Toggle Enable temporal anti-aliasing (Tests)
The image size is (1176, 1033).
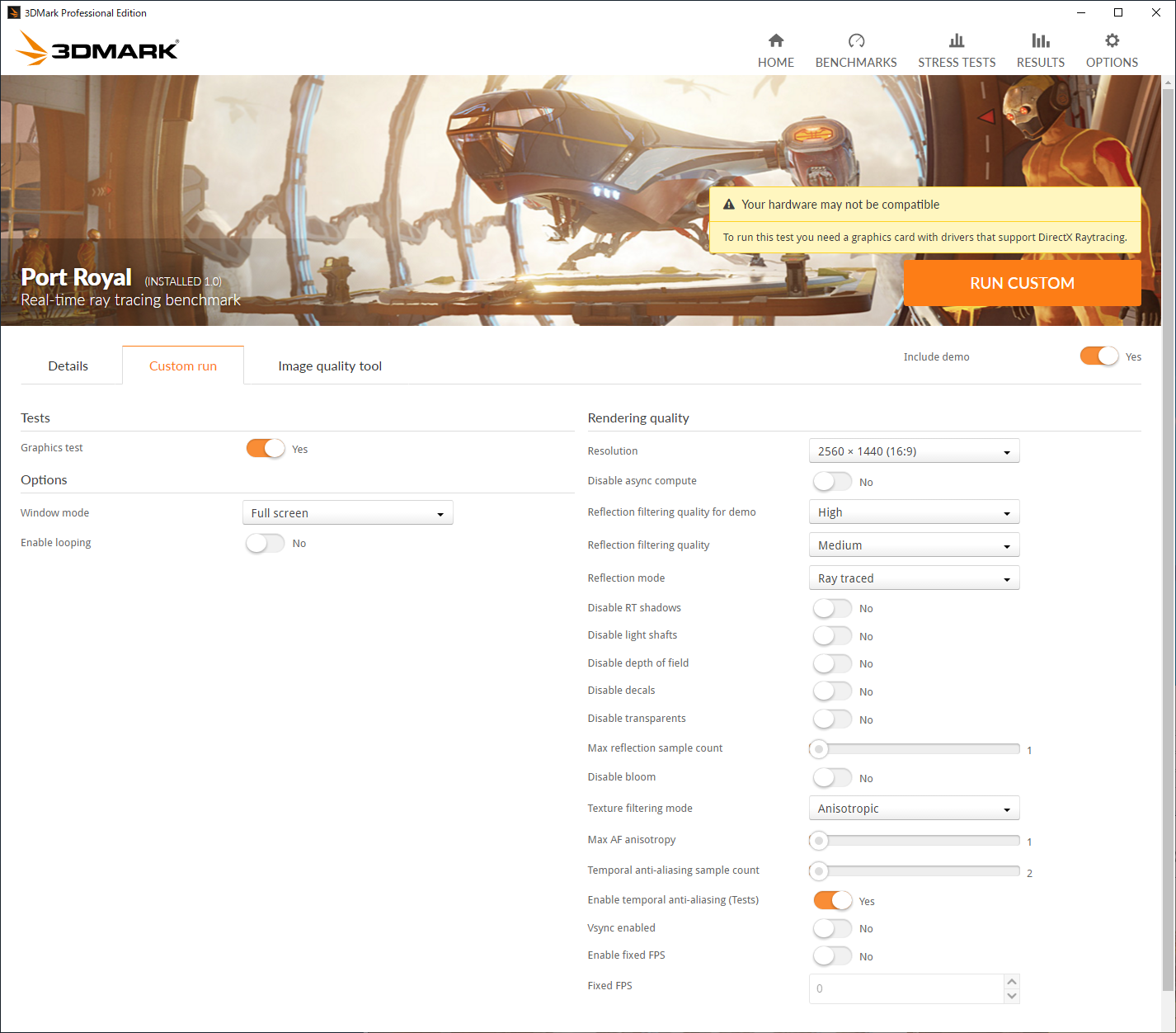coord(832,900)
